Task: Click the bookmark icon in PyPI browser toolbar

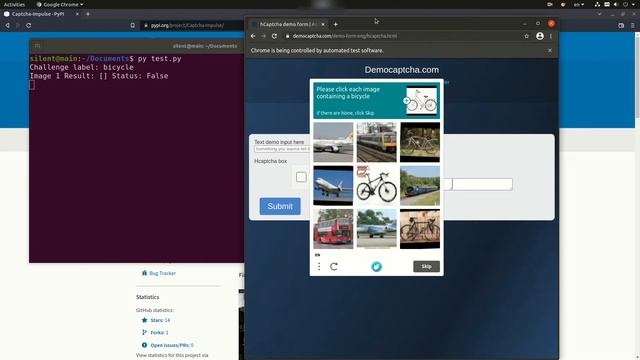Action: [x=133, y=25]
